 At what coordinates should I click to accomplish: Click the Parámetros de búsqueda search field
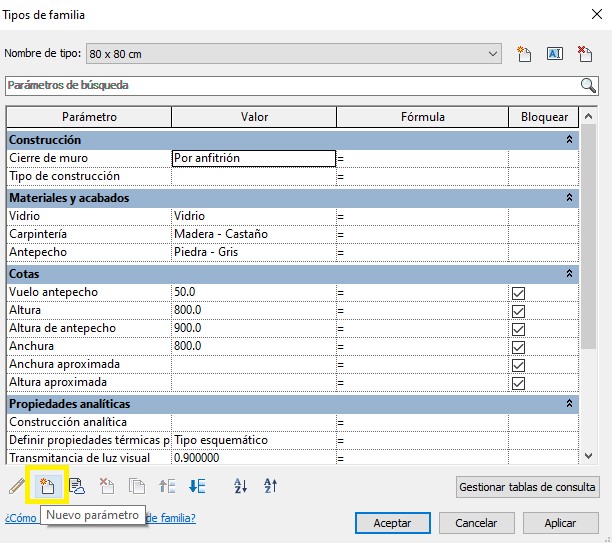pyautogui.click(x=290, y=85)
